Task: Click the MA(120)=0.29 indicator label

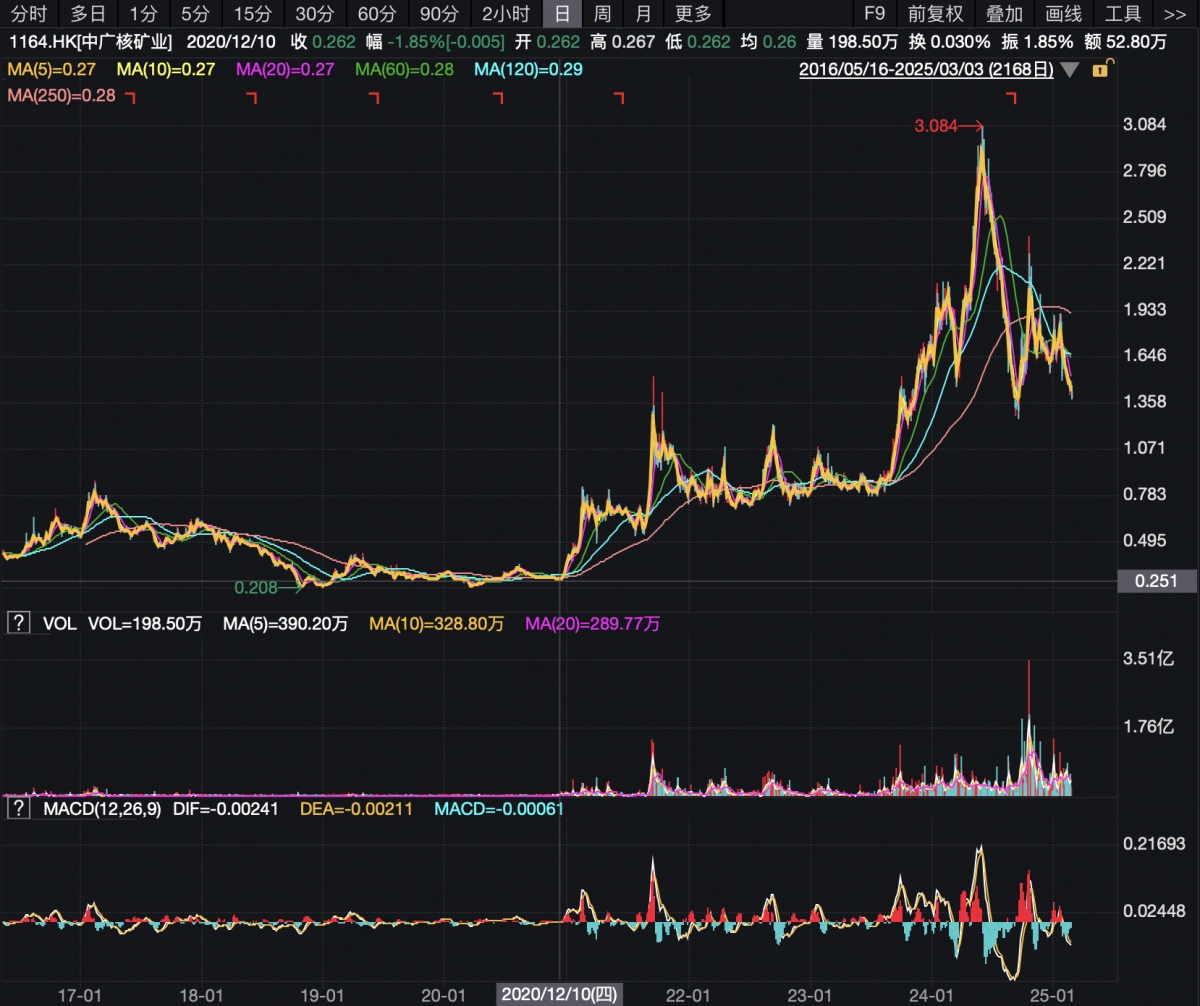Action: [528, 70]
